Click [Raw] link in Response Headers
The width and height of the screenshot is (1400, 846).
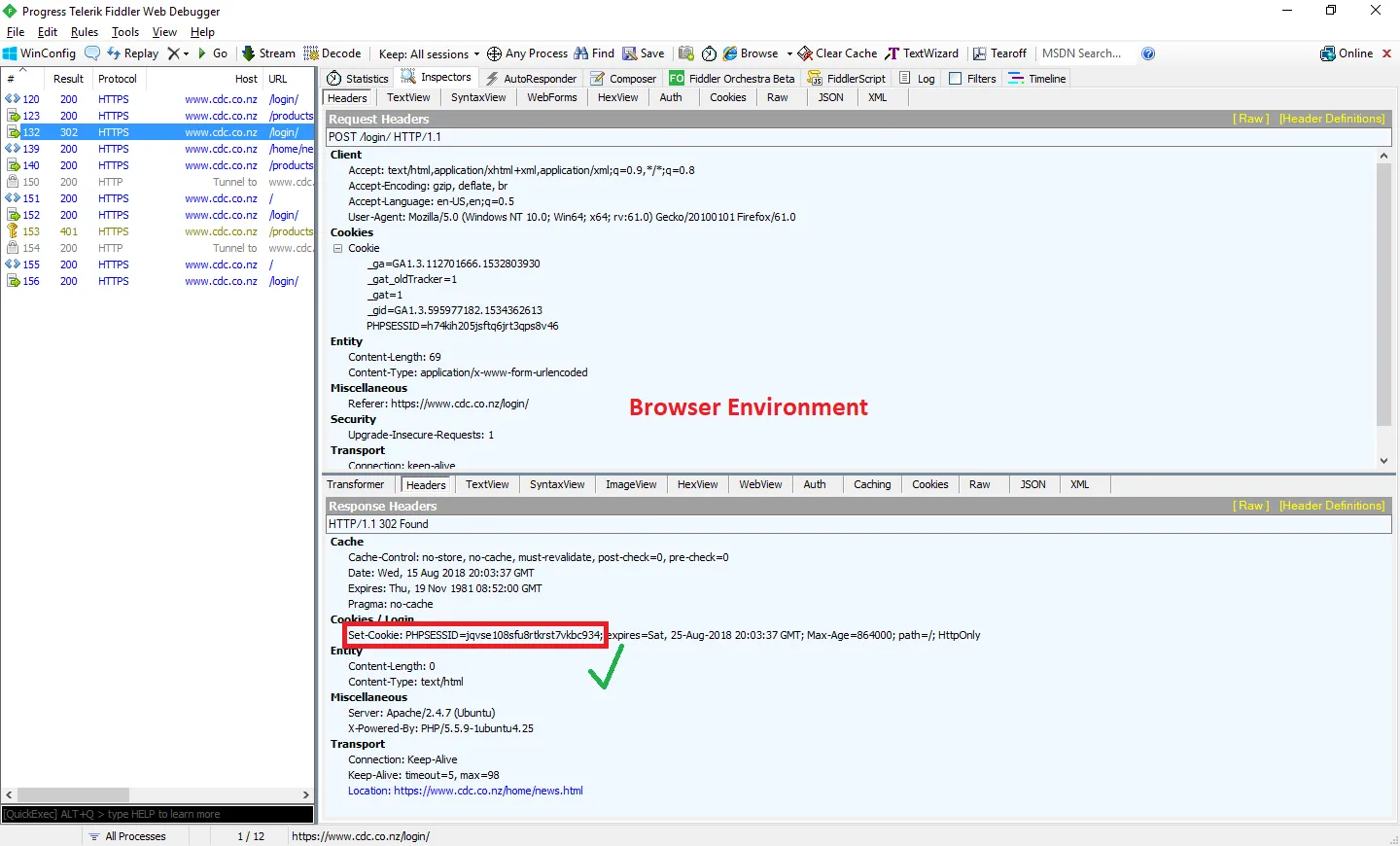[1251, 506]
